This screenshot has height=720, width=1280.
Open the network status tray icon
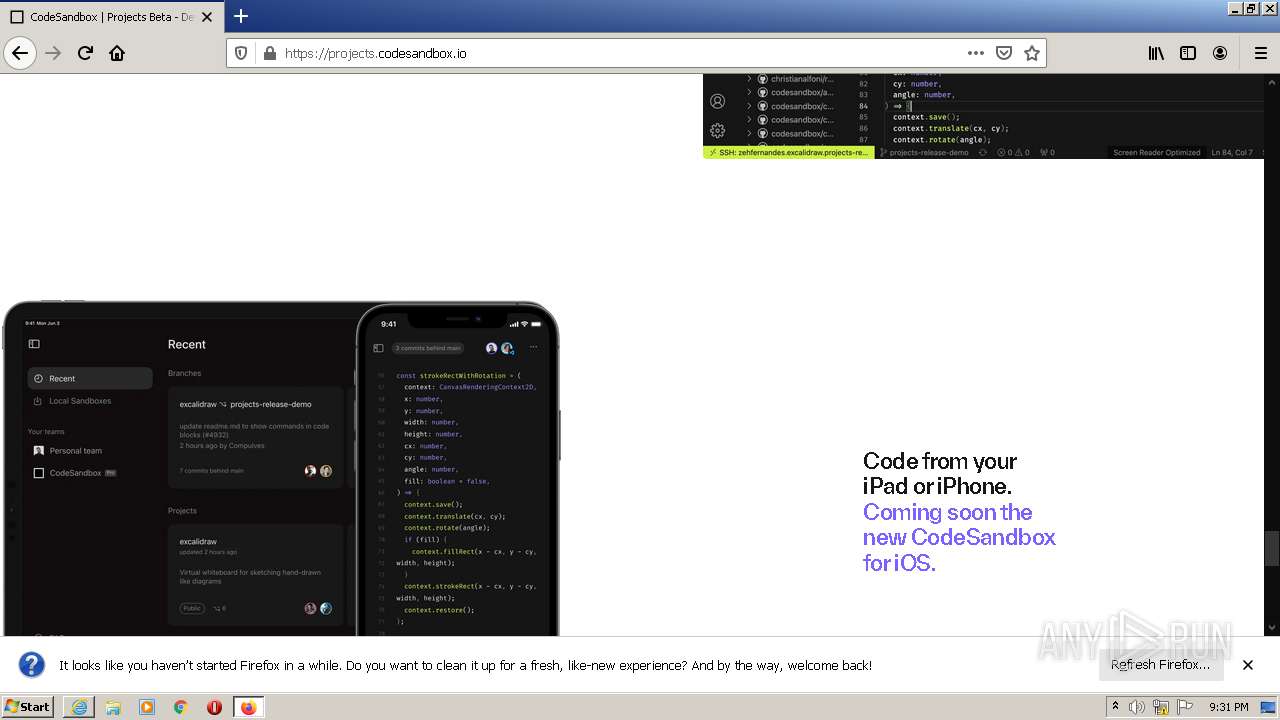pyautogui.click(x=1161, y=707)
